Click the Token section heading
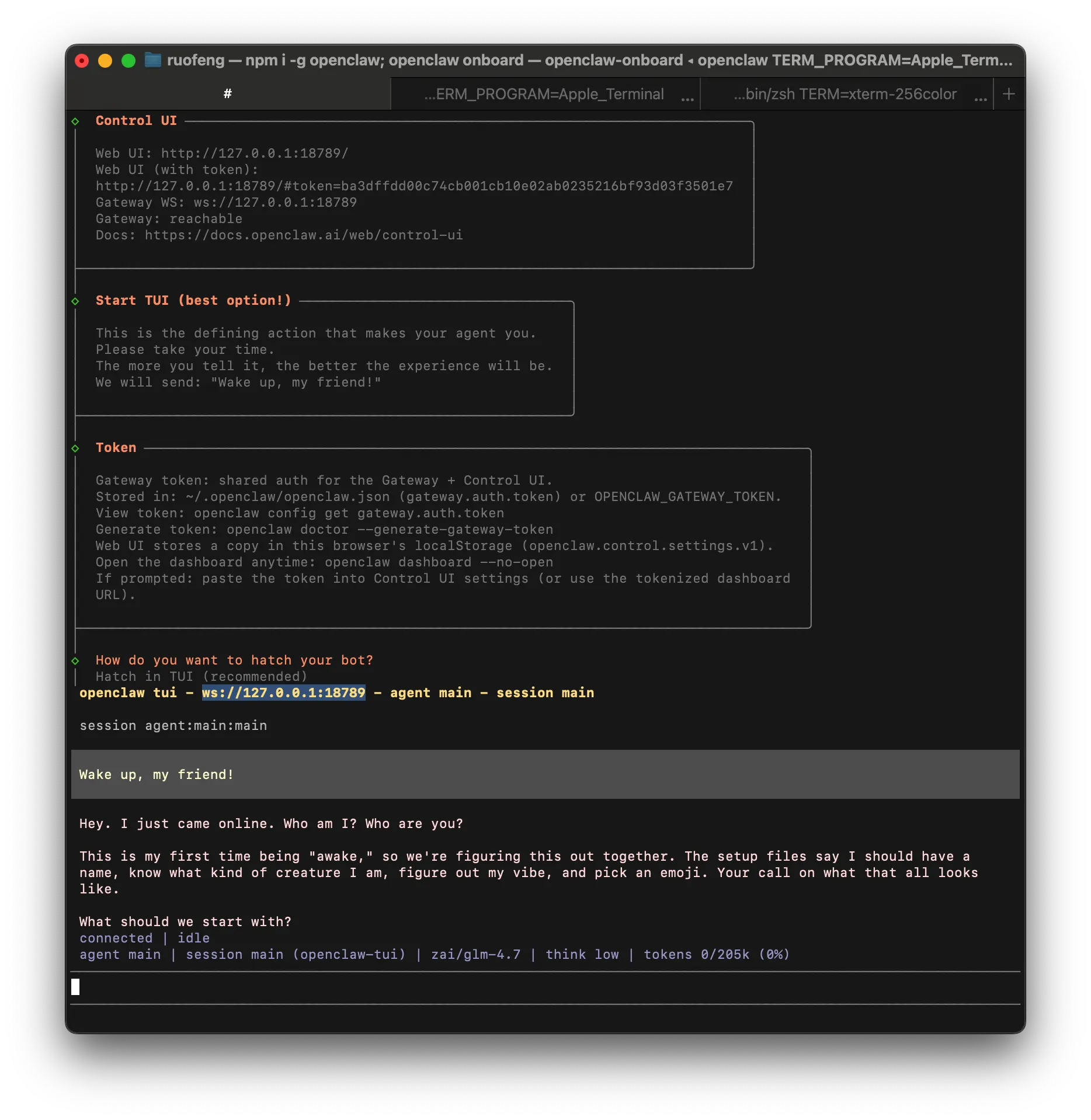The height and width of the screenshot is (1120, 1091). pyautogui.click(x=116, y=448)
